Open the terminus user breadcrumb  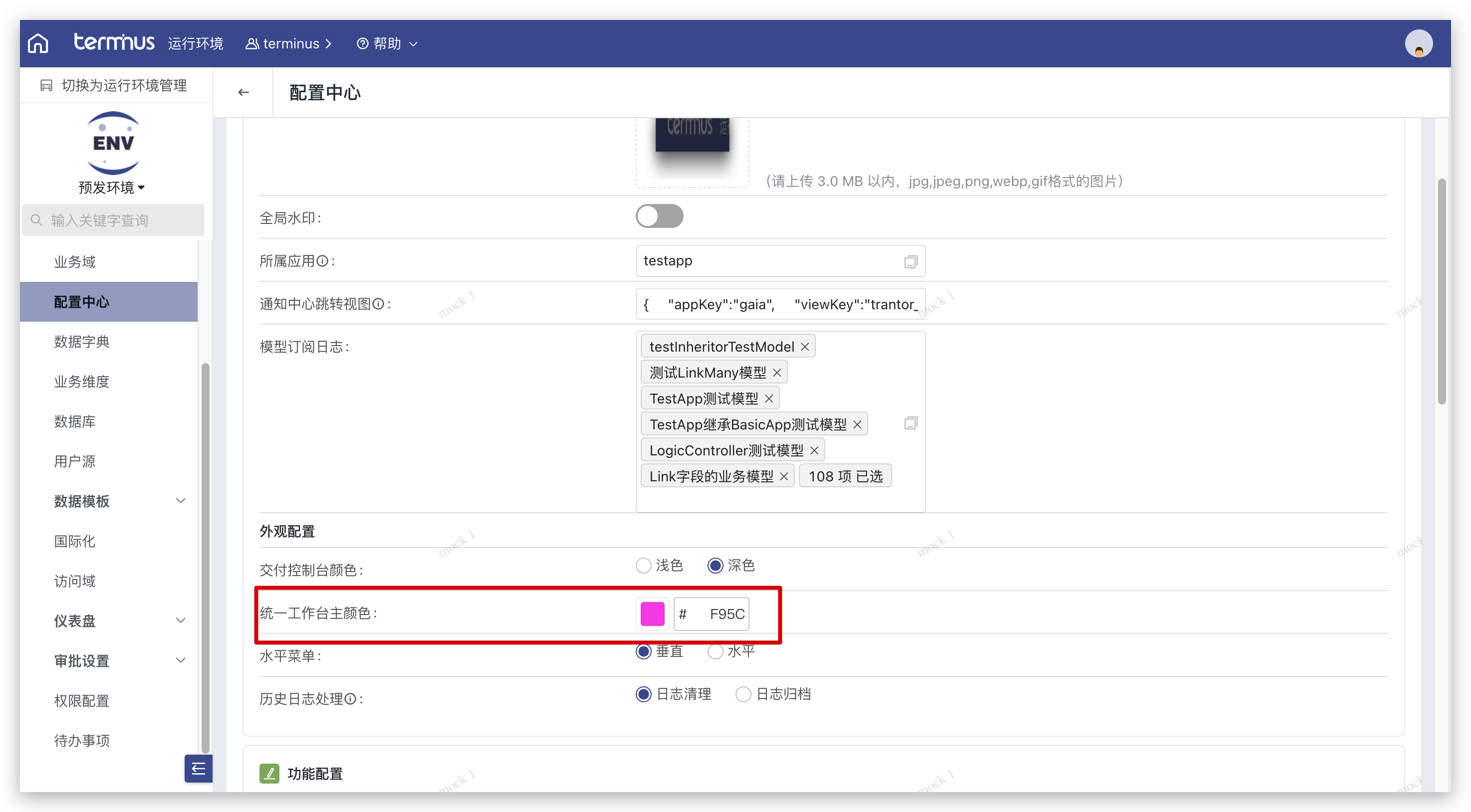point(288,43)
